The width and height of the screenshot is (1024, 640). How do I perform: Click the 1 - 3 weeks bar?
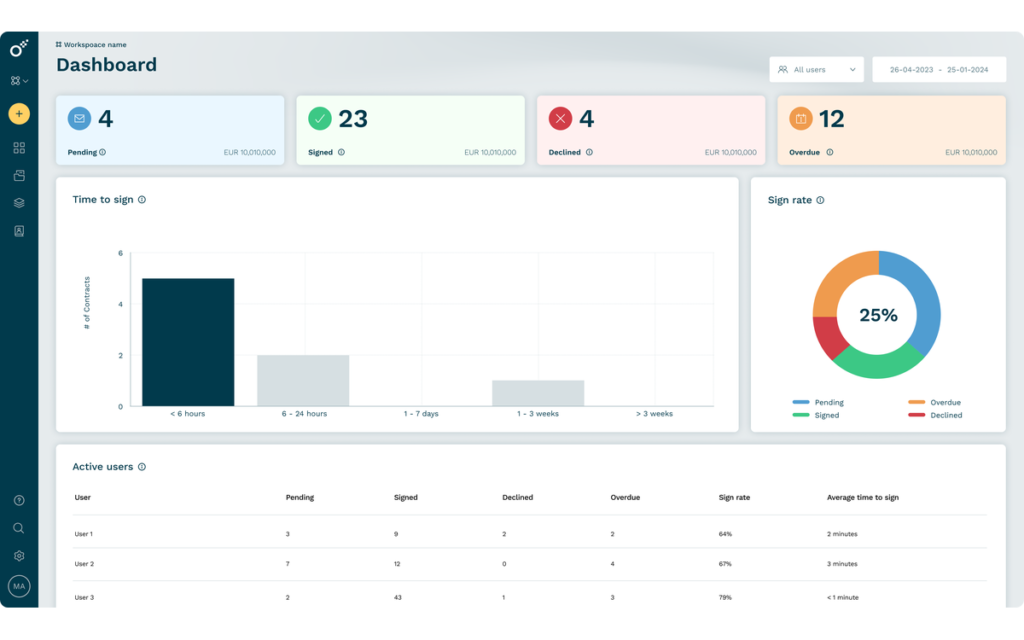tap(538, 393)
